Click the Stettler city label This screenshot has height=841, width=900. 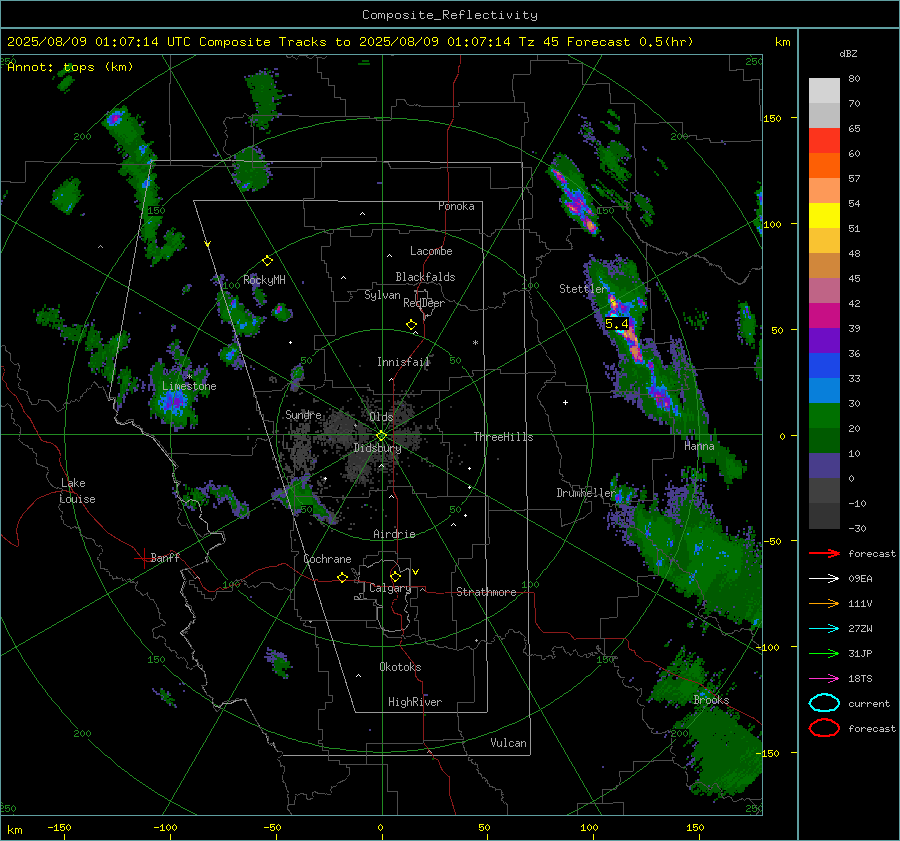coord(583,289)
